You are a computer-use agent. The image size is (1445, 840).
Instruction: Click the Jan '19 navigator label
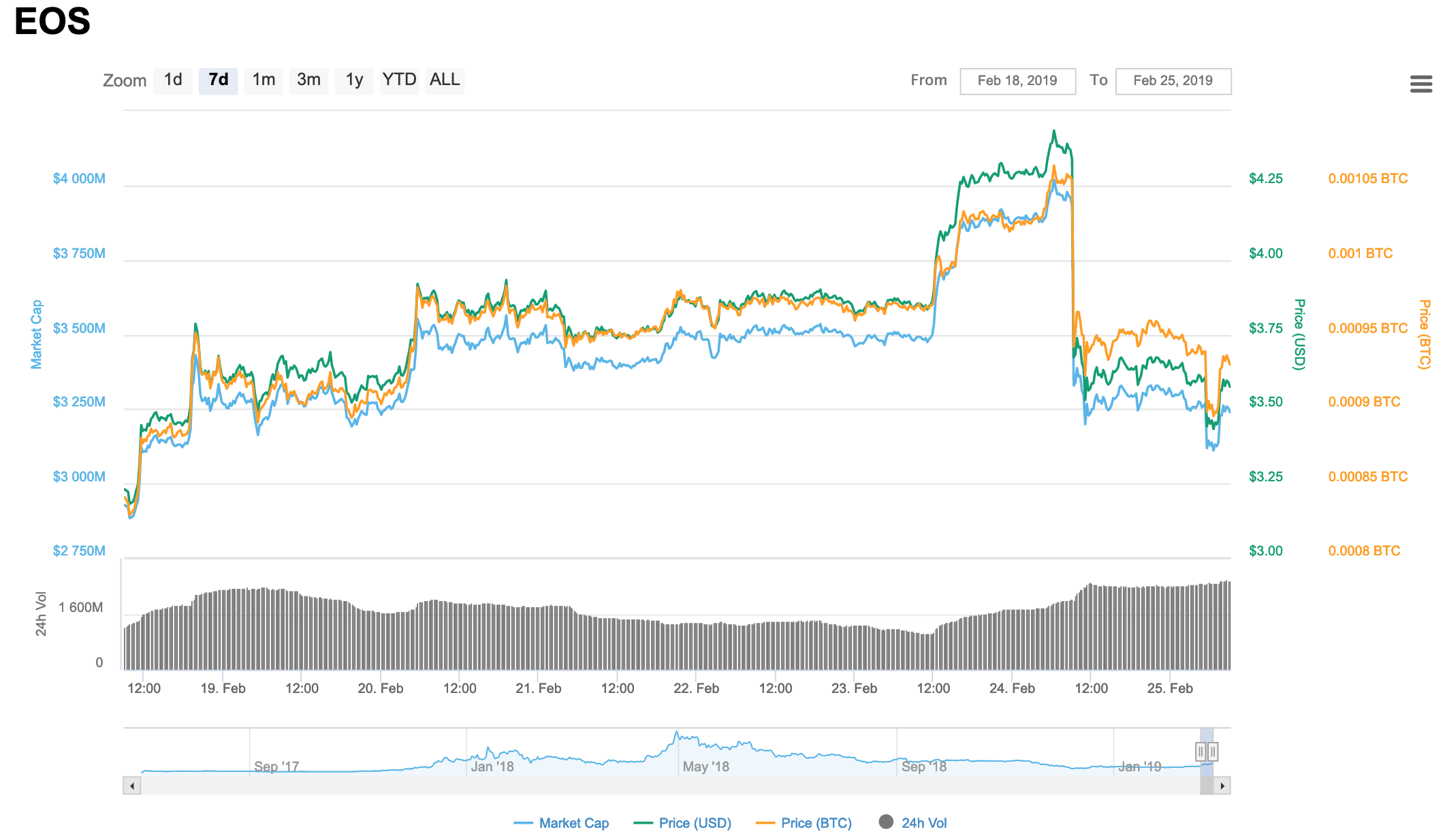(1140, 766)
